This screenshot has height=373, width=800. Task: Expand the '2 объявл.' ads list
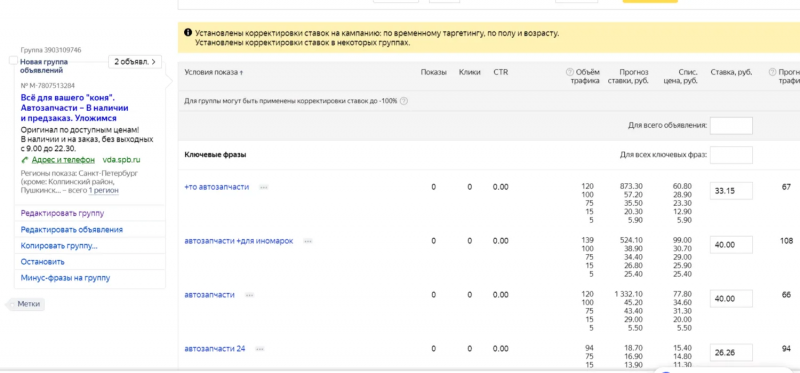pos(135,62)
